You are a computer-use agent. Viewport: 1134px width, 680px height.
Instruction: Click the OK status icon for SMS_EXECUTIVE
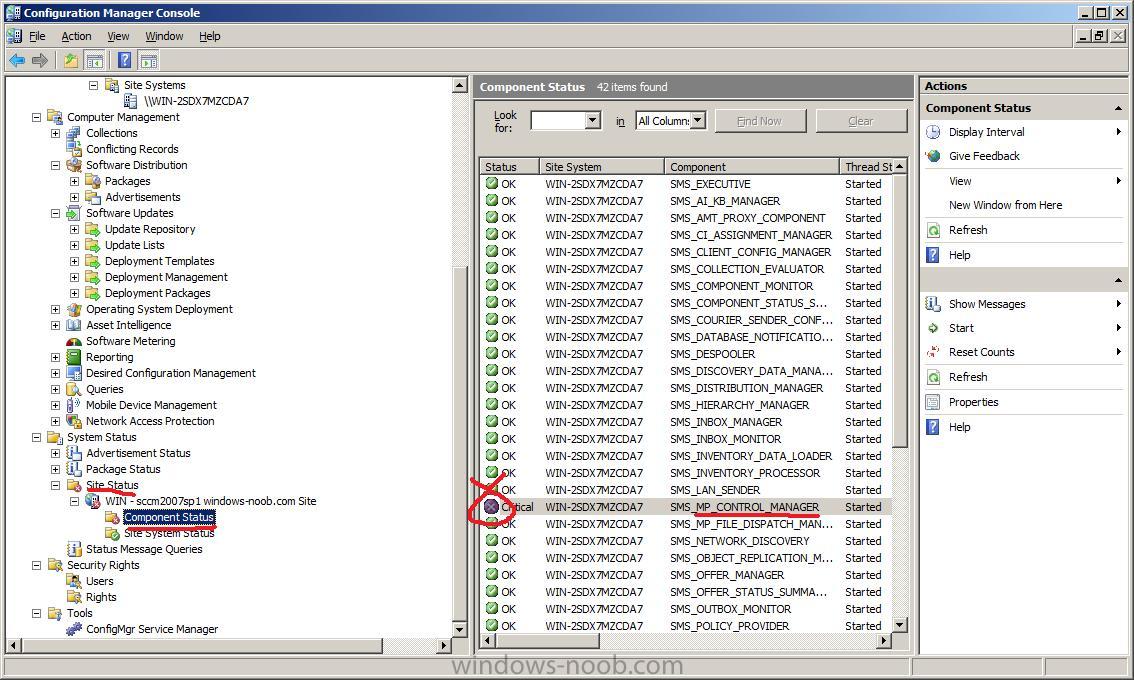tap(492, 183)
